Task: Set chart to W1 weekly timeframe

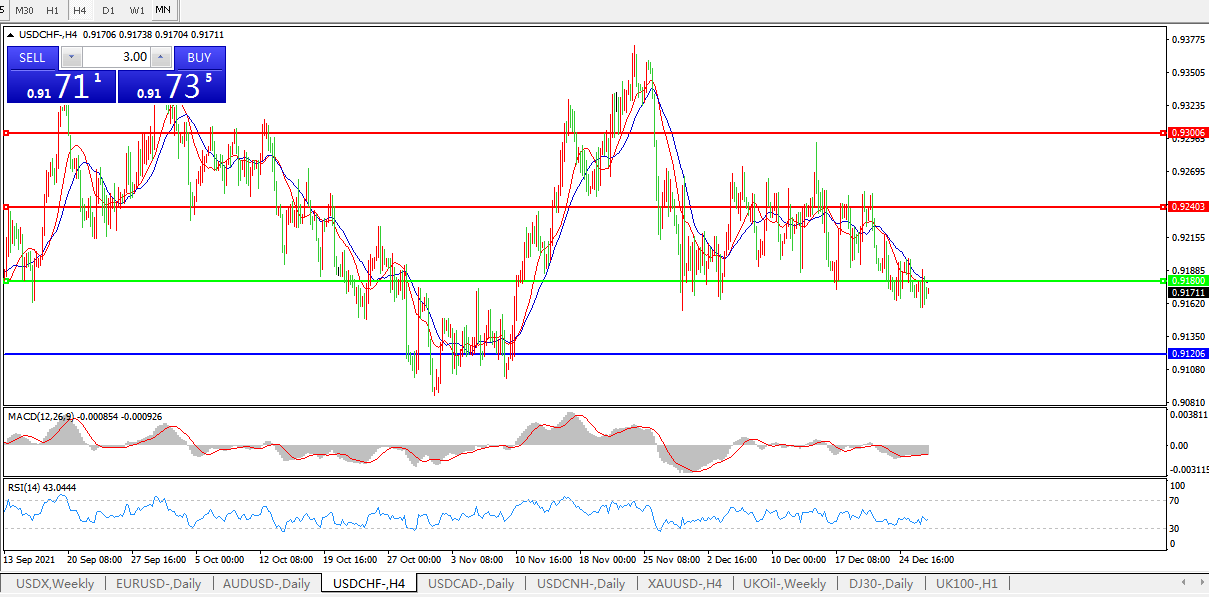Action: (137, 10)
